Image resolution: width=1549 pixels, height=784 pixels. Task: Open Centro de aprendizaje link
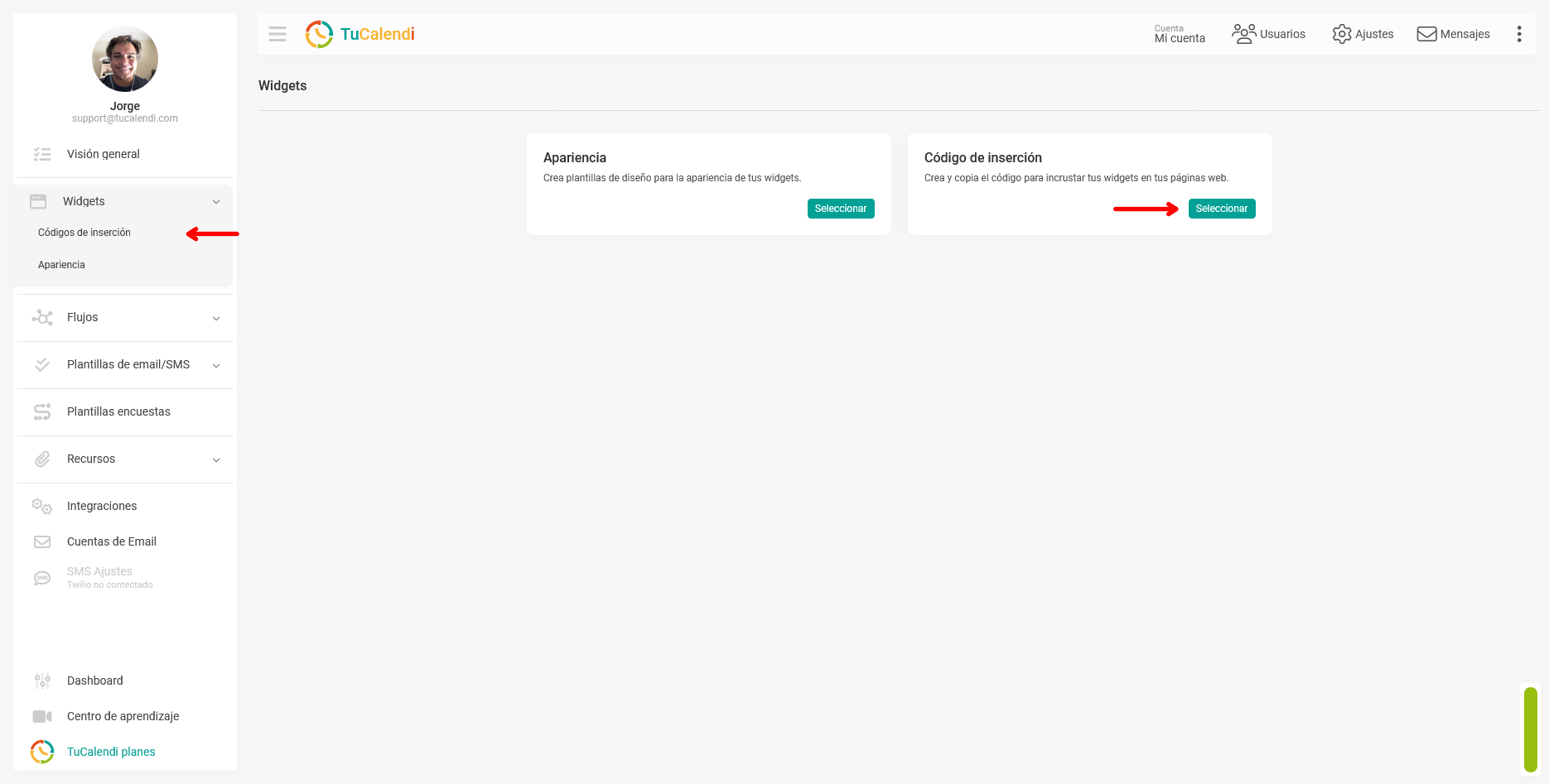pyautogui.click(x=123, y=716)
